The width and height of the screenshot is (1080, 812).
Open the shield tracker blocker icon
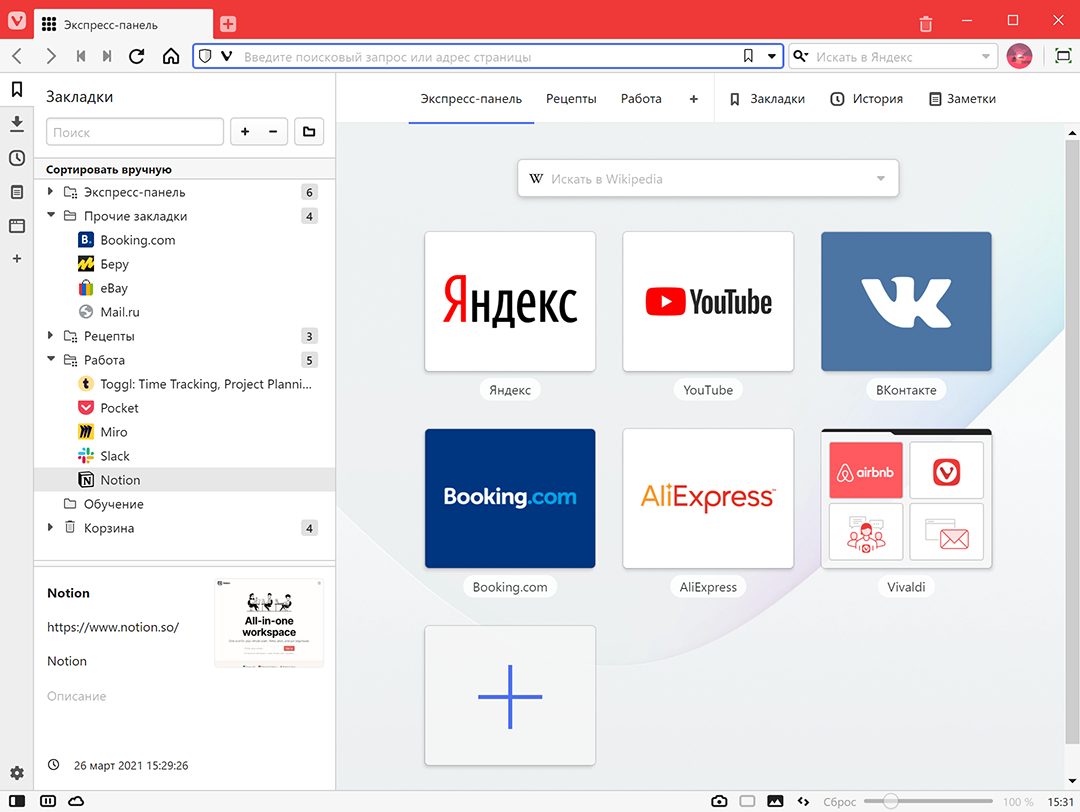point(205,56)
